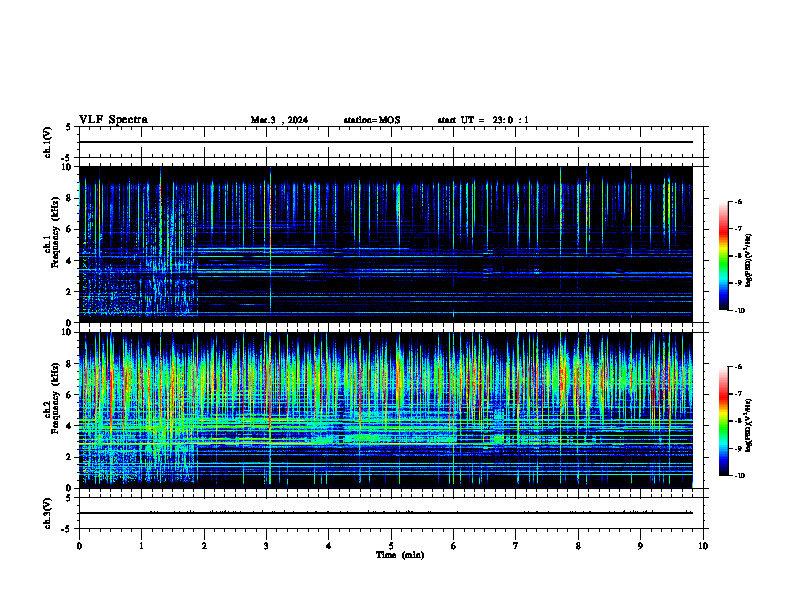Click time axis tick label "4"
792x612 pixels.
(x=329, y=546)
